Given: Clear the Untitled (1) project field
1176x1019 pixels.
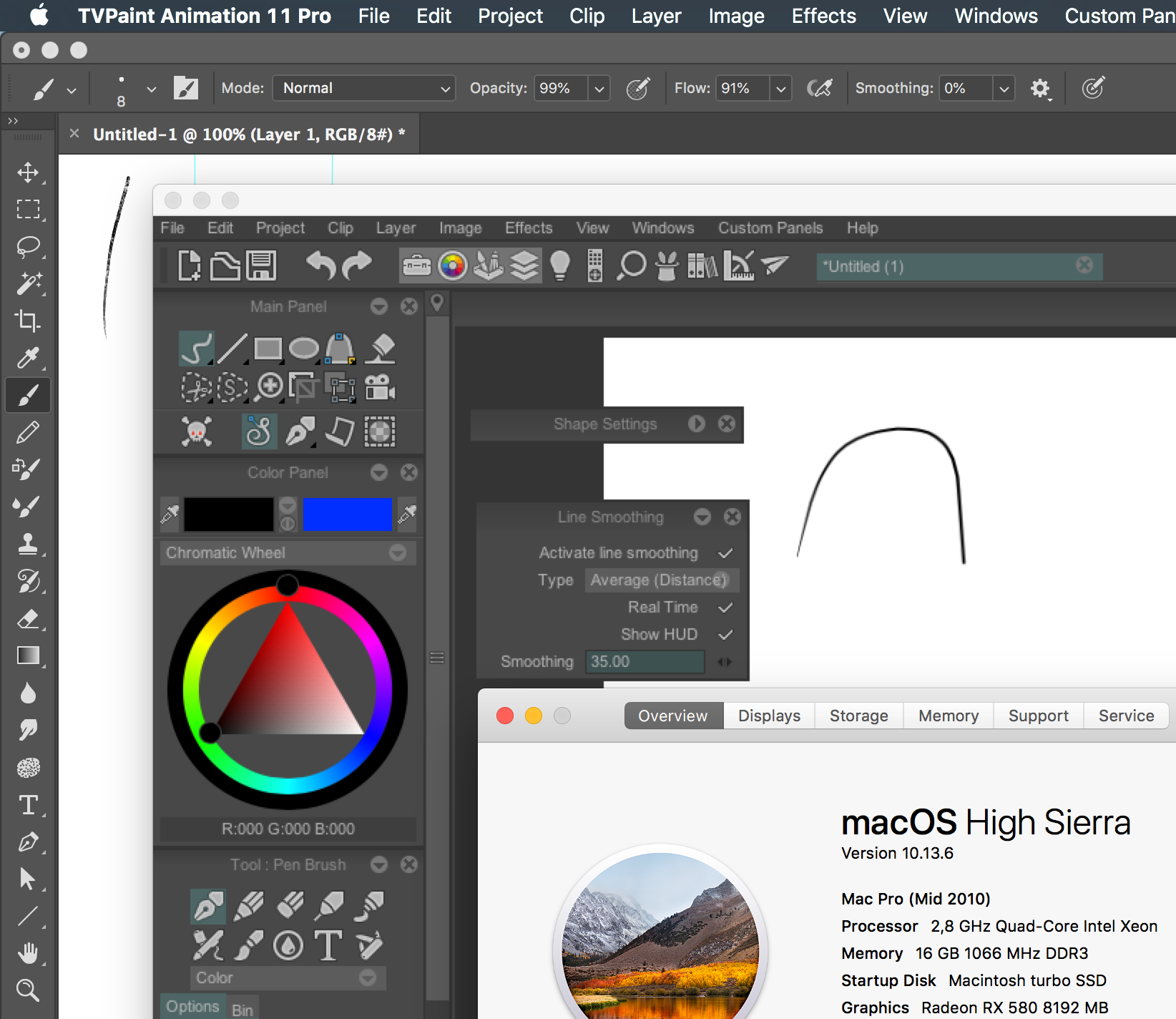Looking at the screenshot, I should (x=1084, y=265).
